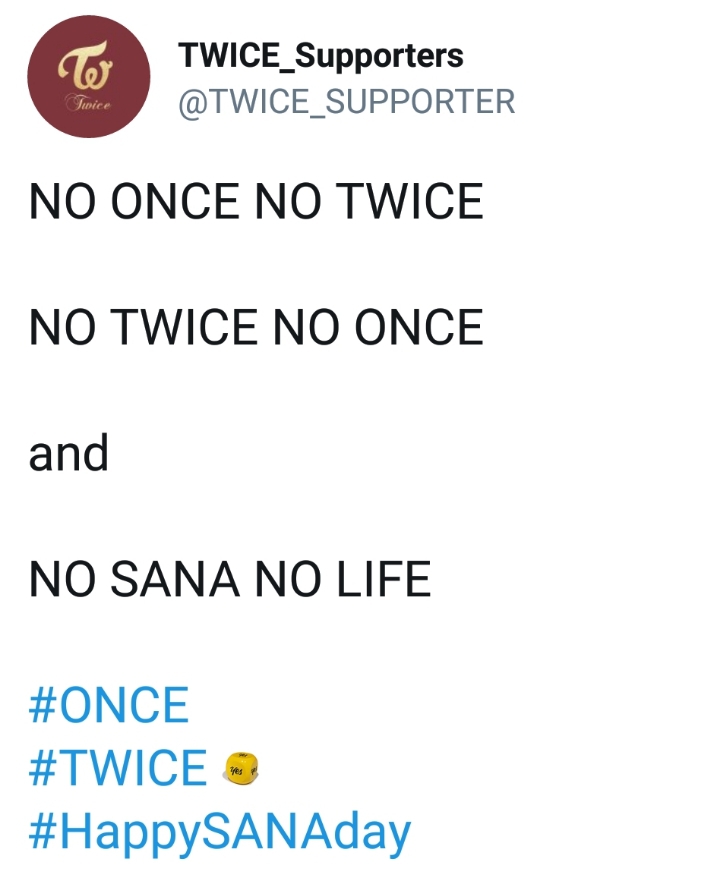Visit the @TWICE_SUPPORTER handle
Screen dimensions: 720x887
pyautogui.click(x=346, y=102)
